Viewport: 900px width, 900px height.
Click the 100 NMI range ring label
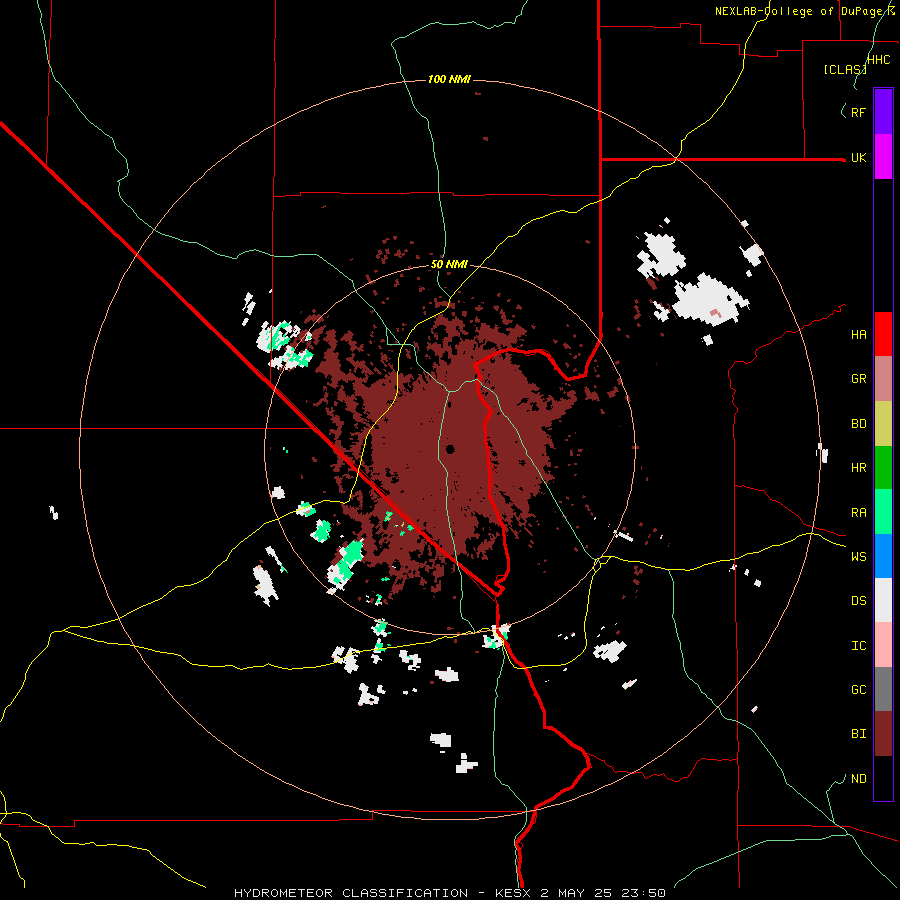[x=449, y=79]
